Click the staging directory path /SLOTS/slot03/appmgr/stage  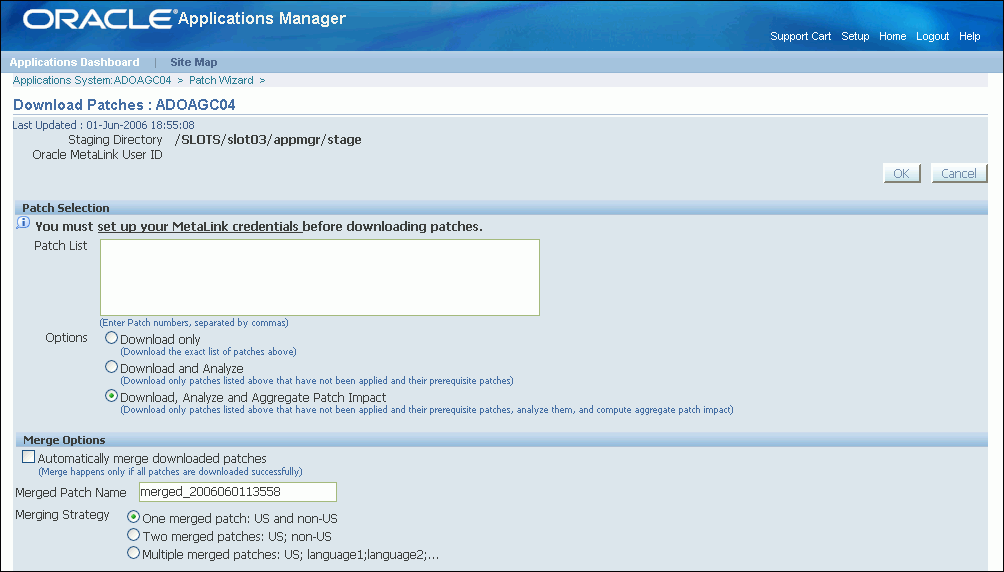268,140
